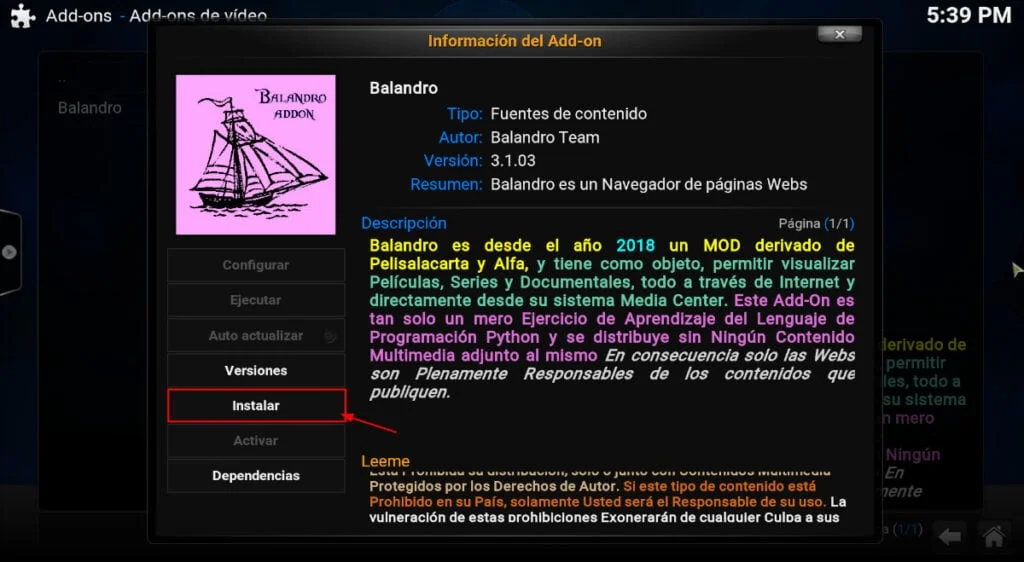Click the Descripción heading
Viewport: 1024px width, 562px height.
[404, 223]
